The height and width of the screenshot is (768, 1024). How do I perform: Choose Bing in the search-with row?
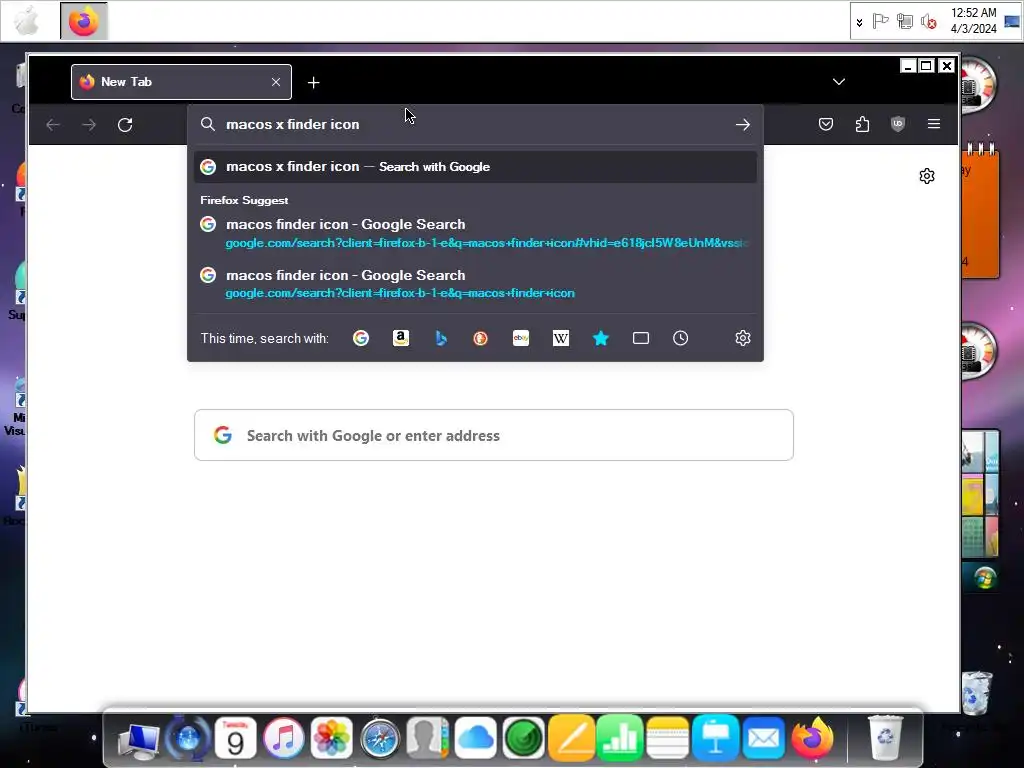point(441,338)
